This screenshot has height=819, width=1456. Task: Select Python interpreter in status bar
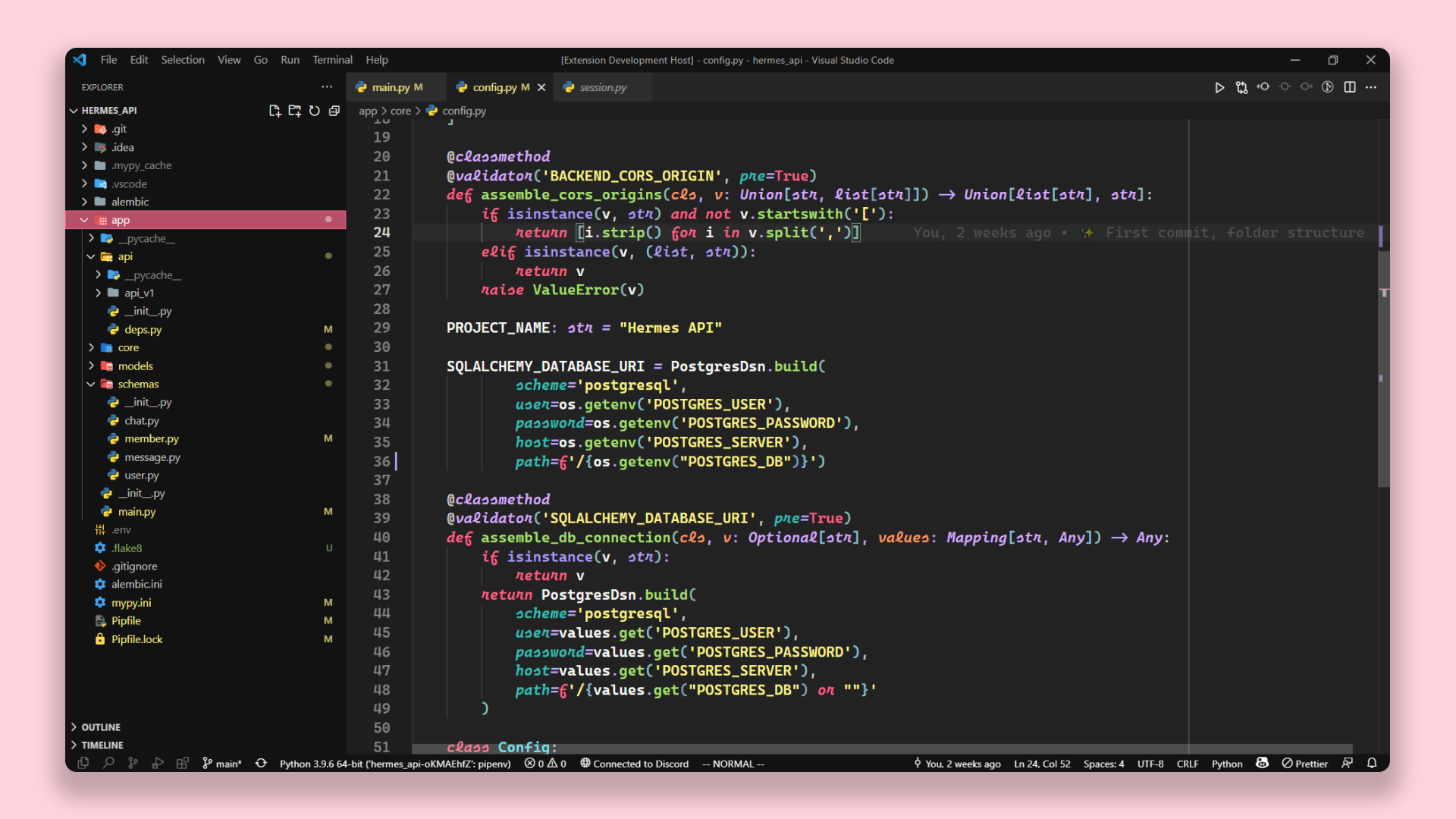395,764
